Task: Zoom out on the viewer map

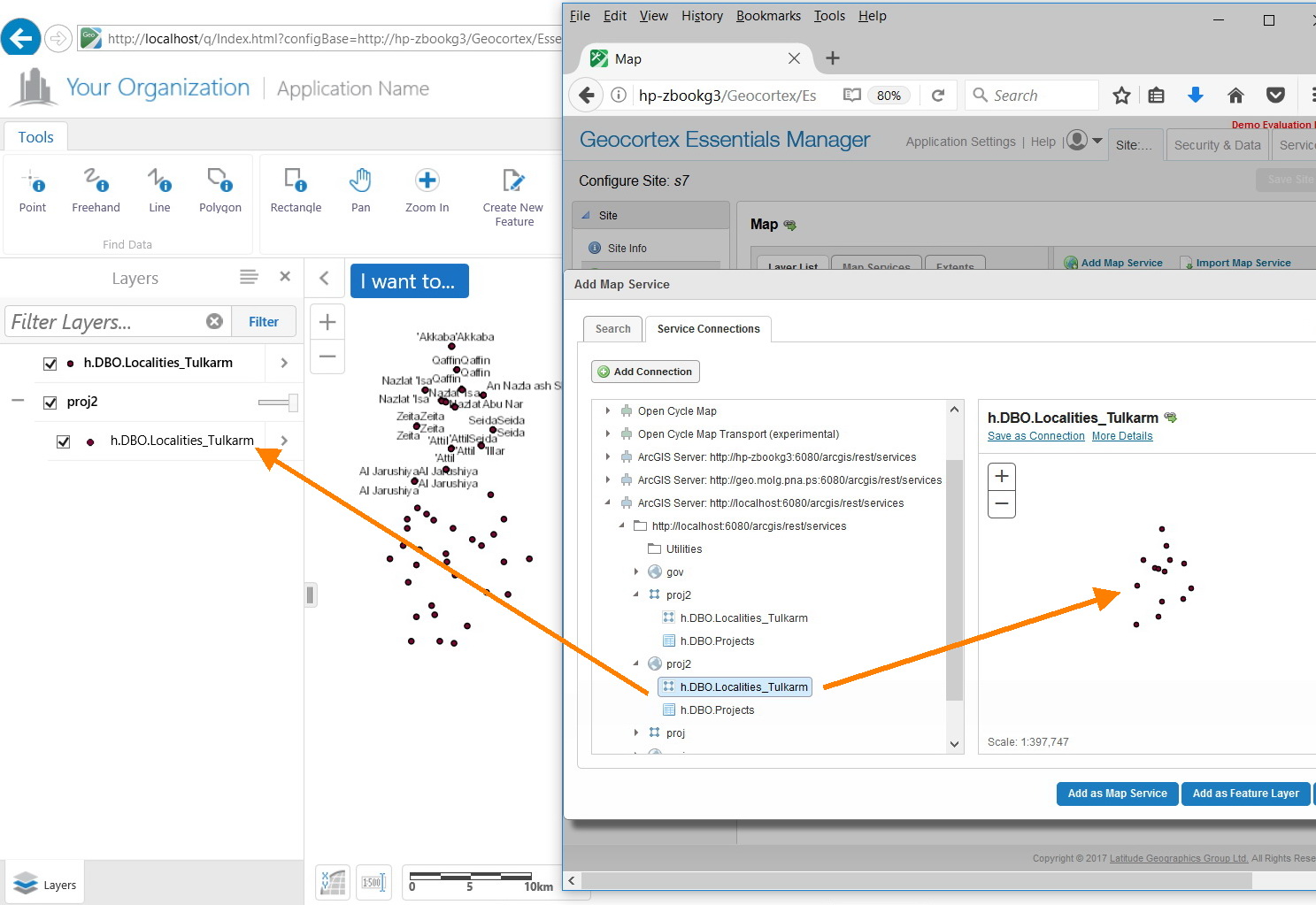Action: click(327, 357)
